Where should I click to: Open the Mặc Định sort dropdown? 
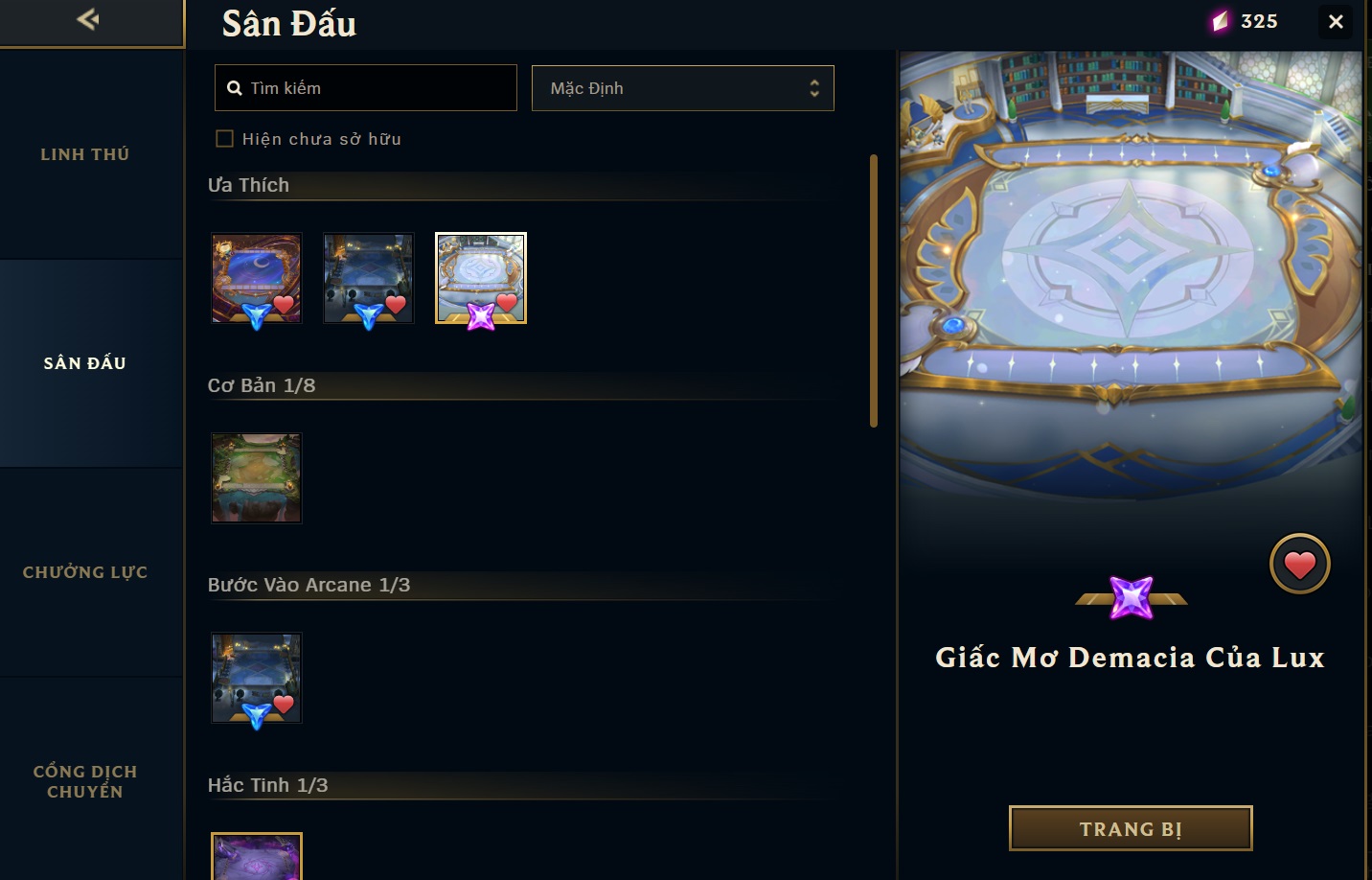click(x=683, y=88)
